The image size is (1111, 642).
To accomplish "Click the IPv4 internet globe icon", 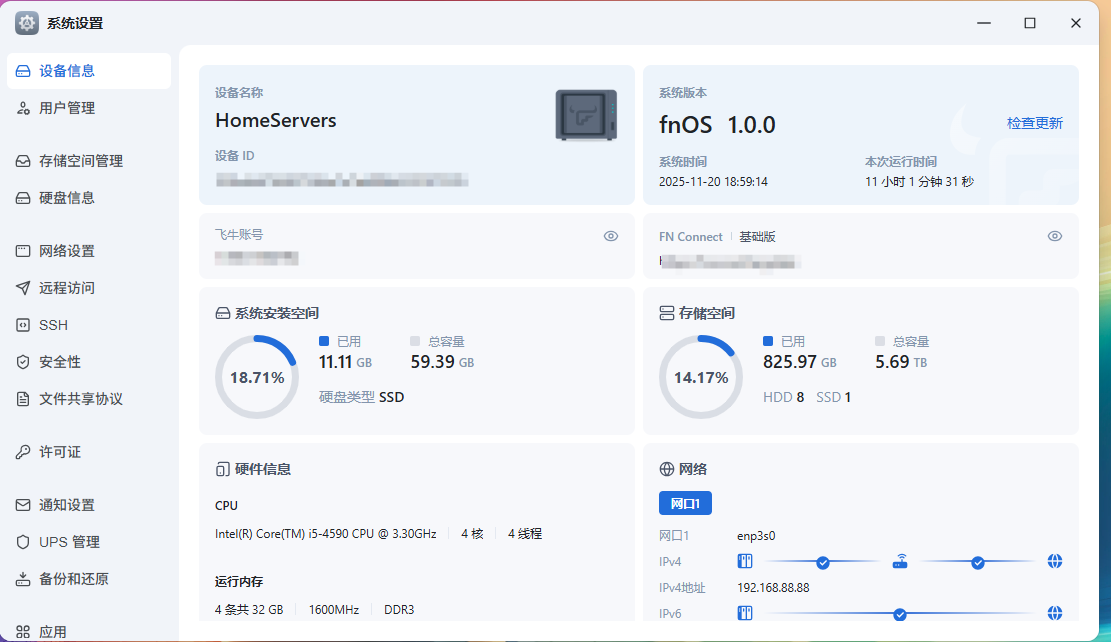I will [1055, 562].
